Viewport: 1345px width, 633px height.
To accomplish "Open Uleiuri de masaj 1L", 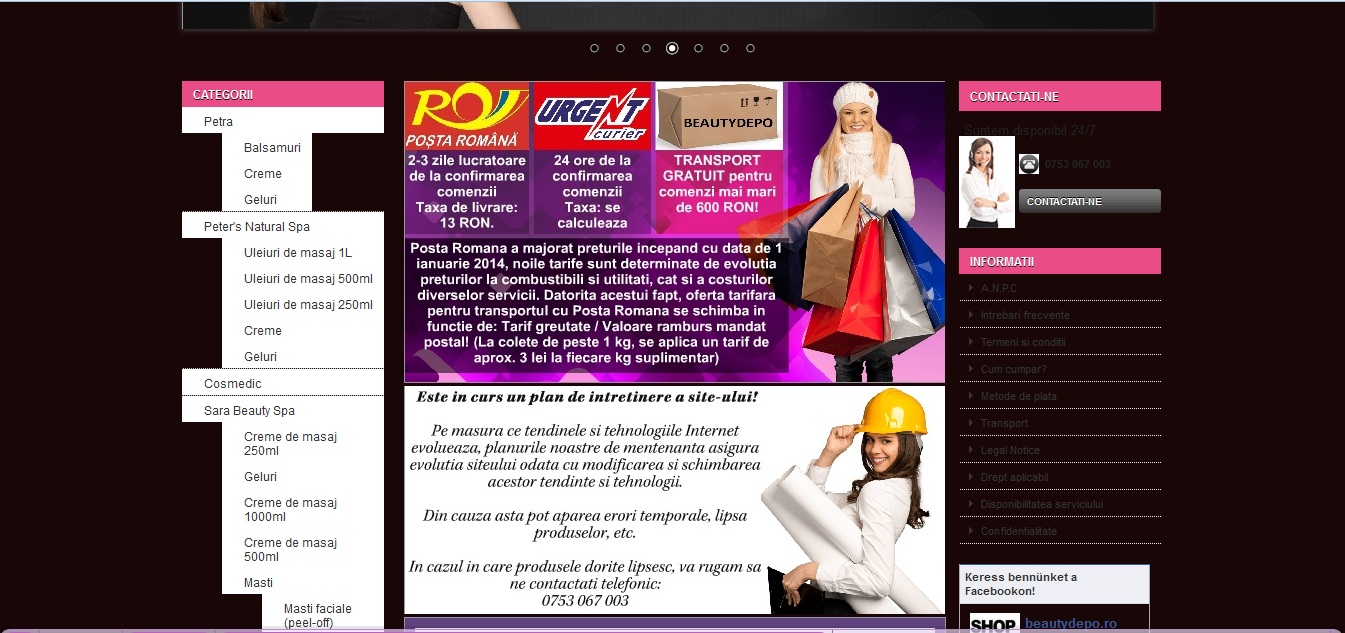I will click(298, 253).
